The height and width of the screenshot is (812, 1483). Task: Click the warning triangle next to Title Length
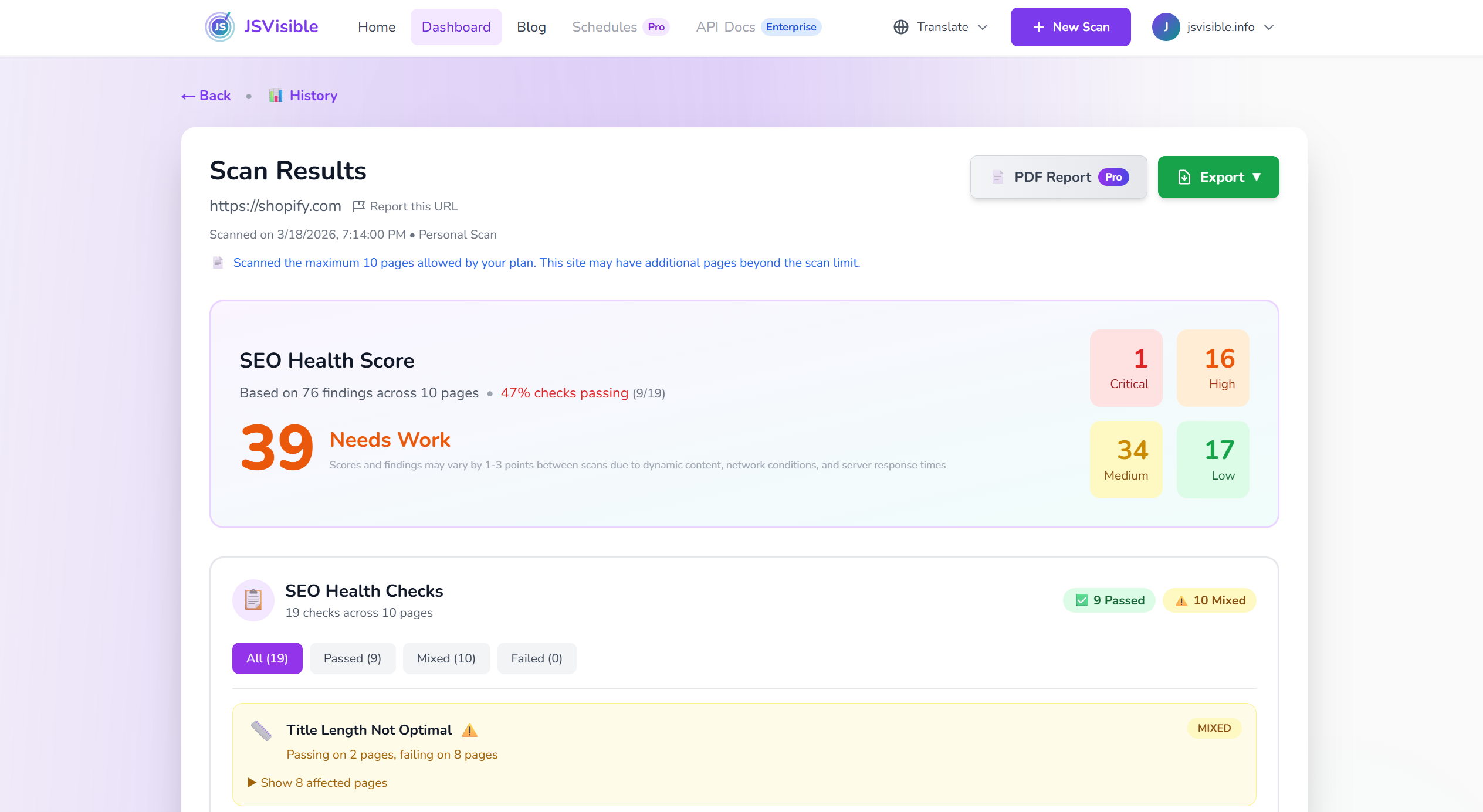pos(469,731)
